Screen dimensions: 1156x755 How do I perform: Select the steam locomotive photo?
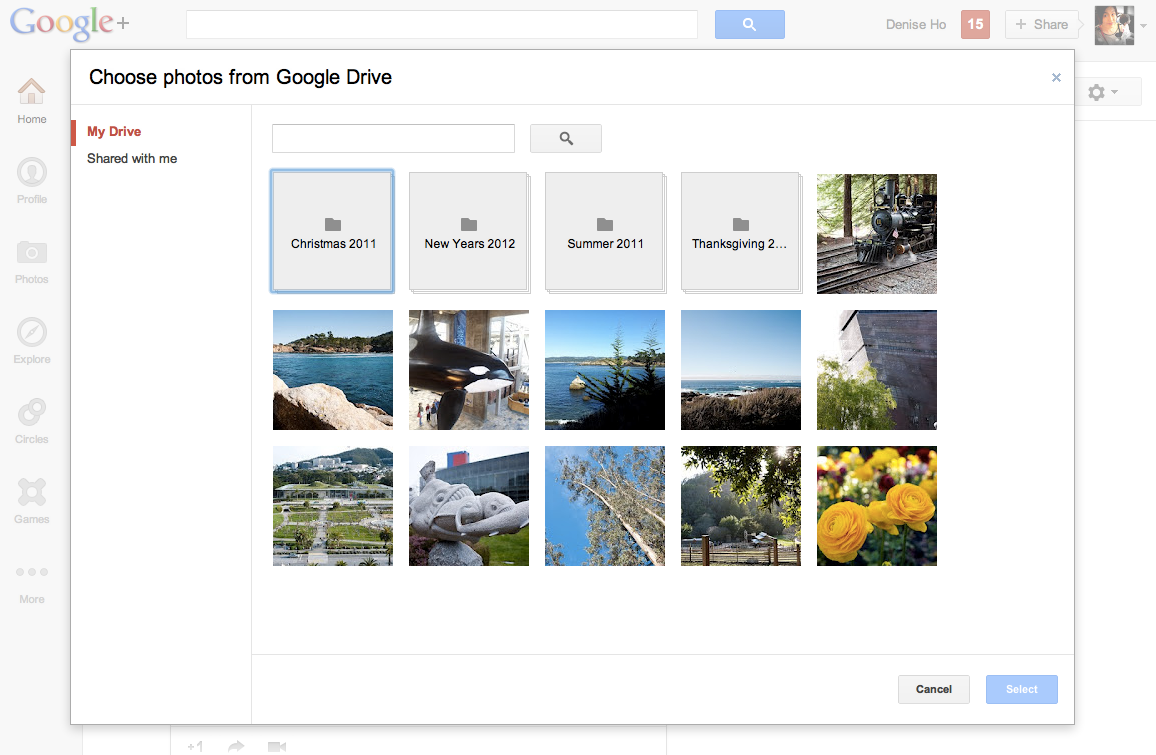click(877, 234)
